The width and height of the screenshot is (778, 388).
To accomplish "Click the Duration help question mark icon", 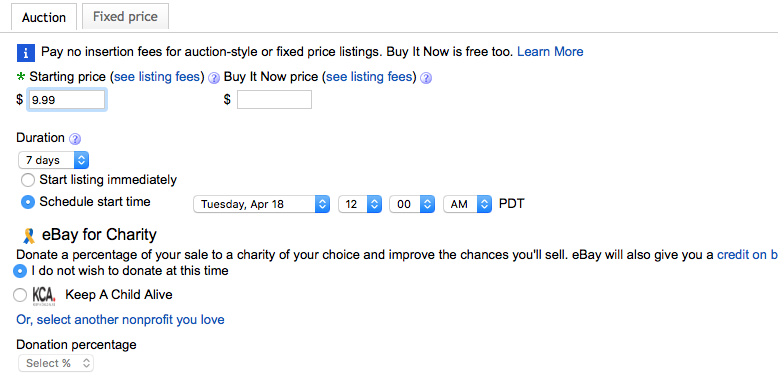I will click(x=75, y=138).
